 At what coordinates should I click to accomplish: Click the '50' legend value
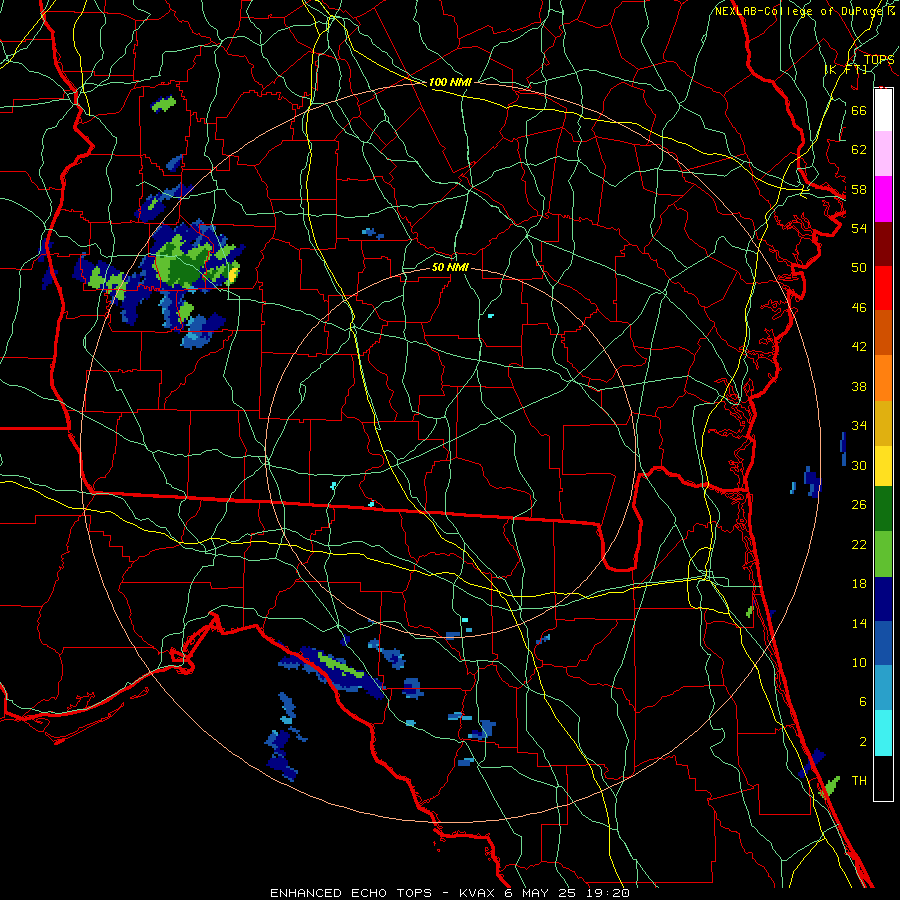[x=859, y=267]
